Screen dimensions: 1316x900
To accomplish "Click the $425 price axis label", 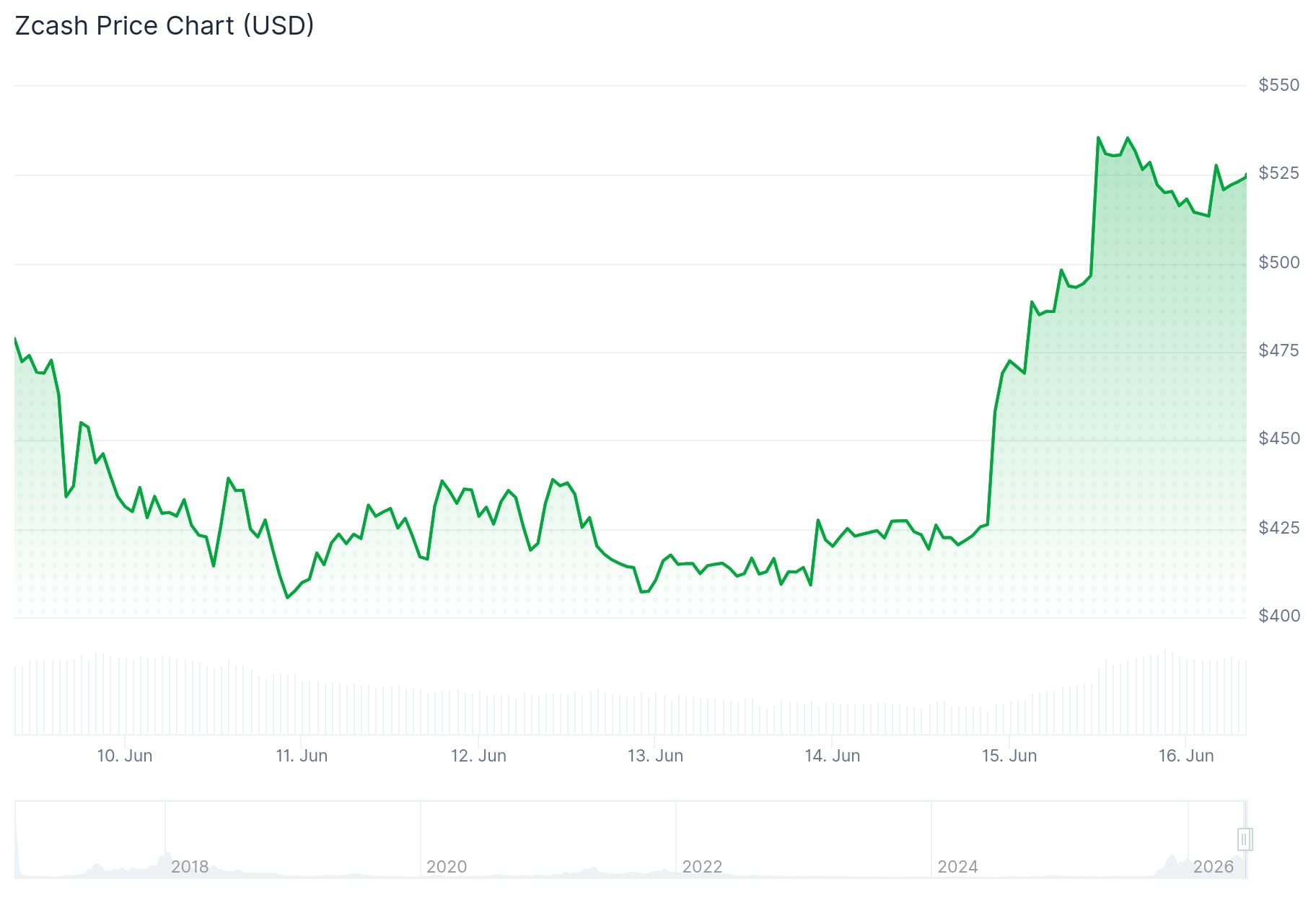I will (x=1278, y=528).
